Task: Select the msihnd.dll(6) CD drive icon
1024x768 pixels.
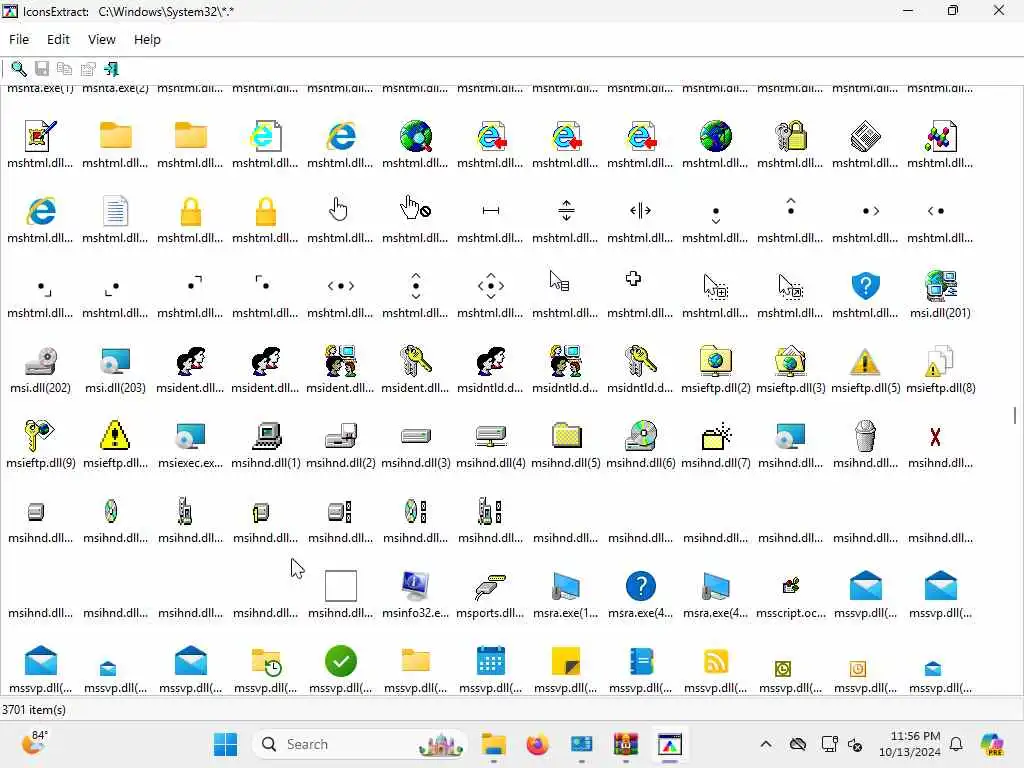Action: point(641,436)
